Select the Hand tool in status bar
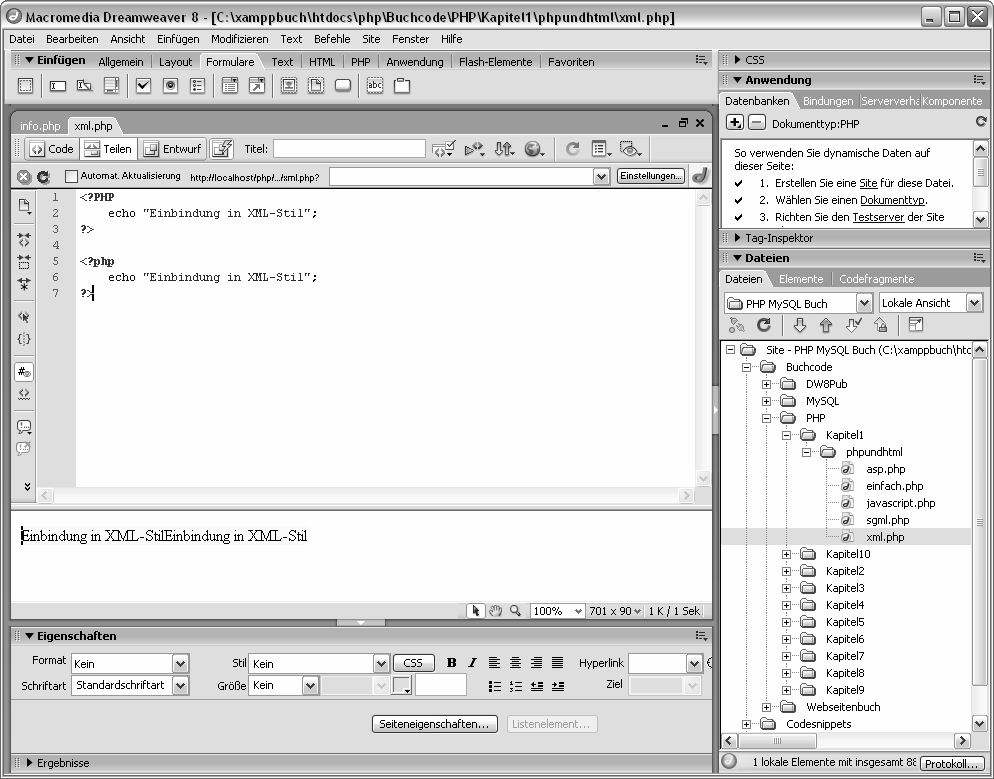This screenshot has width=994, height=779. [x=495, y=611]
